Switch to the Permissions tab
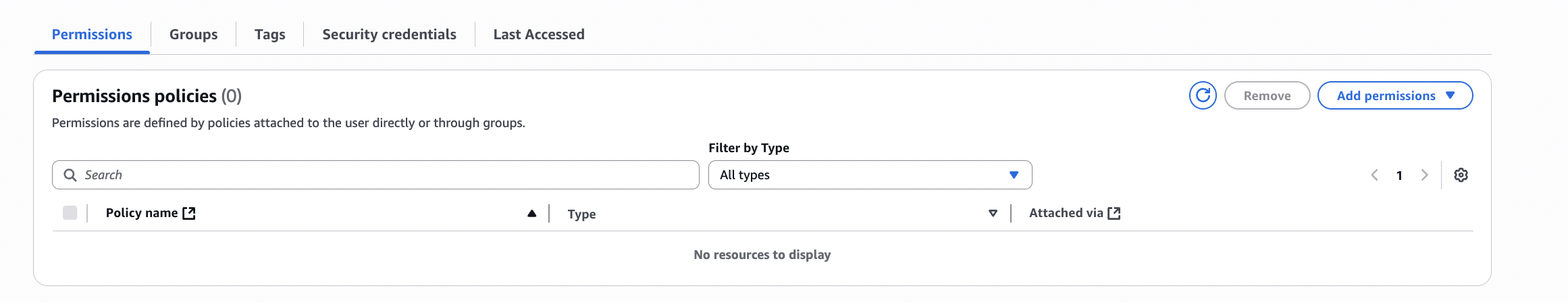The width and height of the screenshot is (1568, 303). (x=92, y=34)
